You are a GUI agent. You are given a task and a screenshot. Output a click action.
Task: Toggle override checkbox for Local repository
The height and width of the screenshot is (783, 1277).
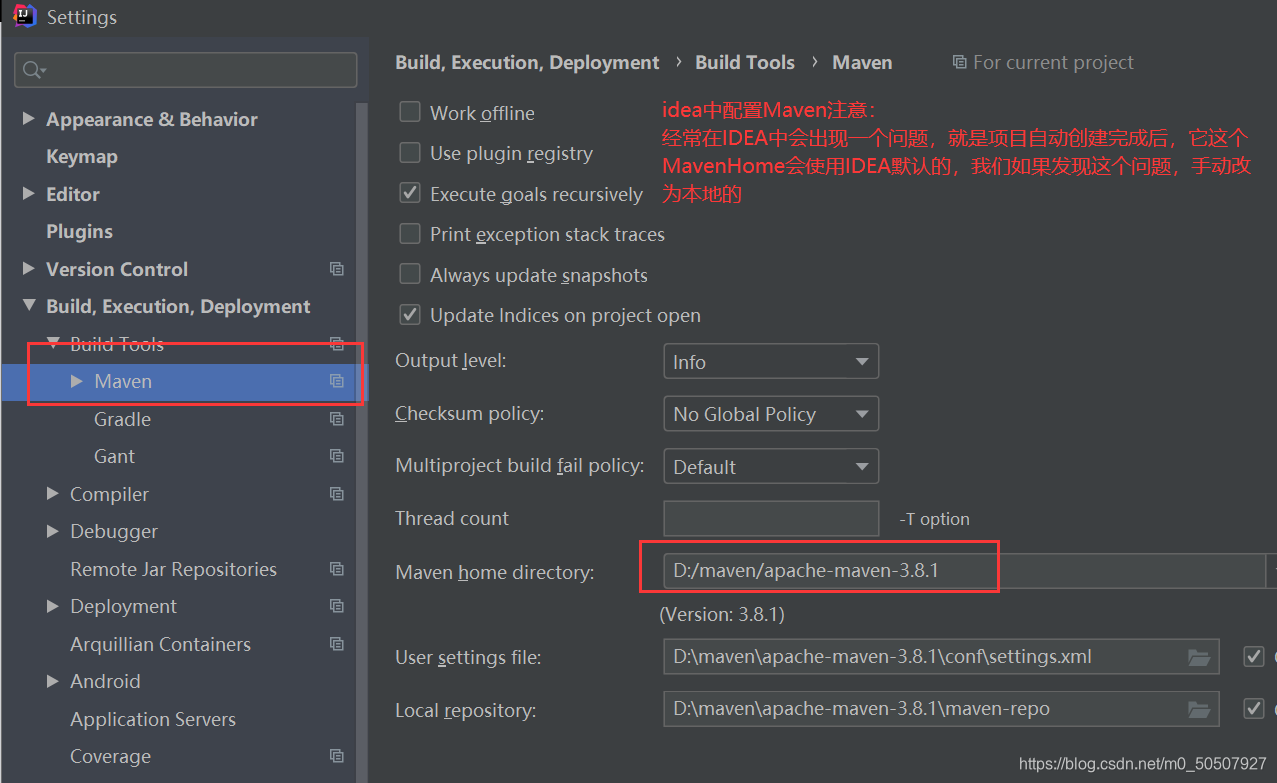(1253, 709)
